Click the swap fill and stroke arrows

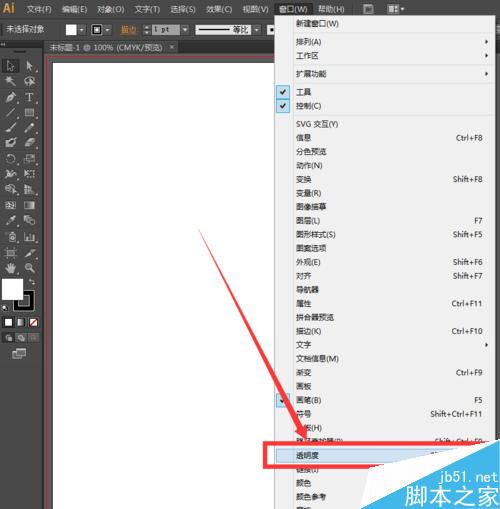32,282
